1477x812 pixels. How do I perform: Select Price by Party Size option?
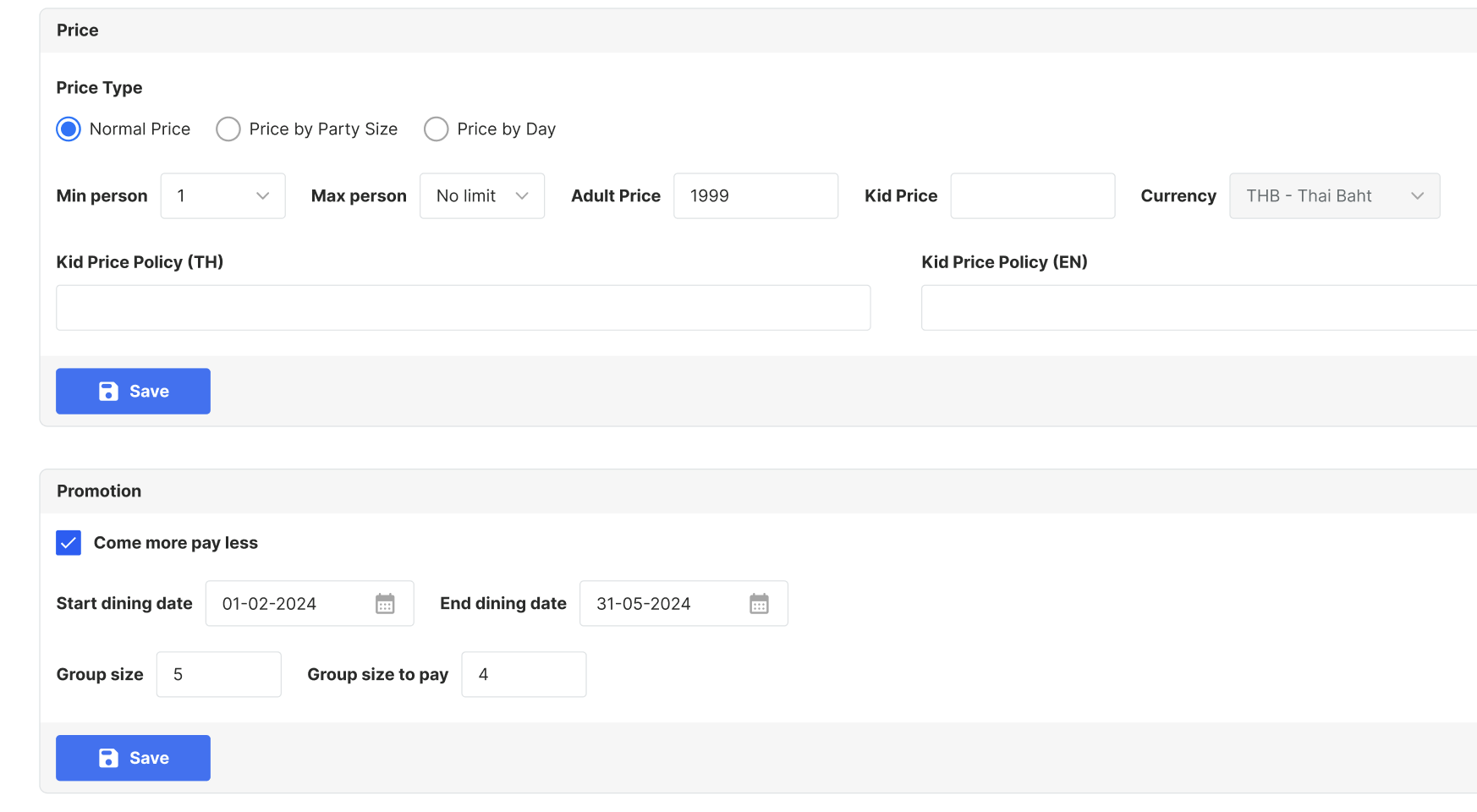[228, 129]
